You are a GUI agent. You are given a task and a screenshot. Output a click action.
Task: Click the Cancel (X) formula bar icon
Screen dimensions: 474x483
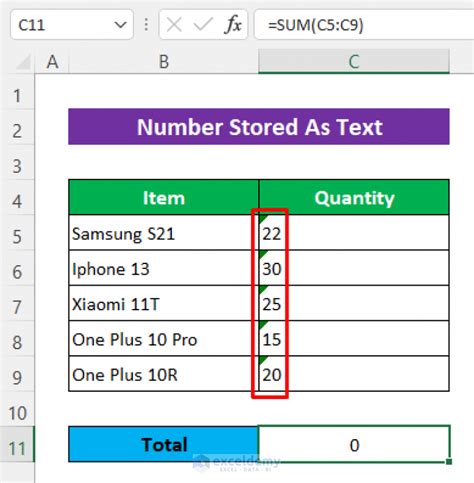pyautogui.click(x=174, y=25)
